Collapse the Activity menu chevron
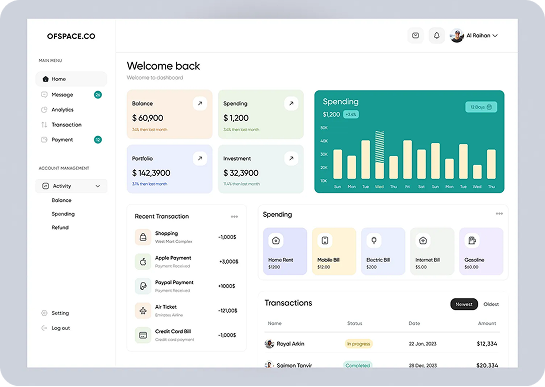Image resolution: width=545 pixels, height=387 pixels. pos(98,186)
